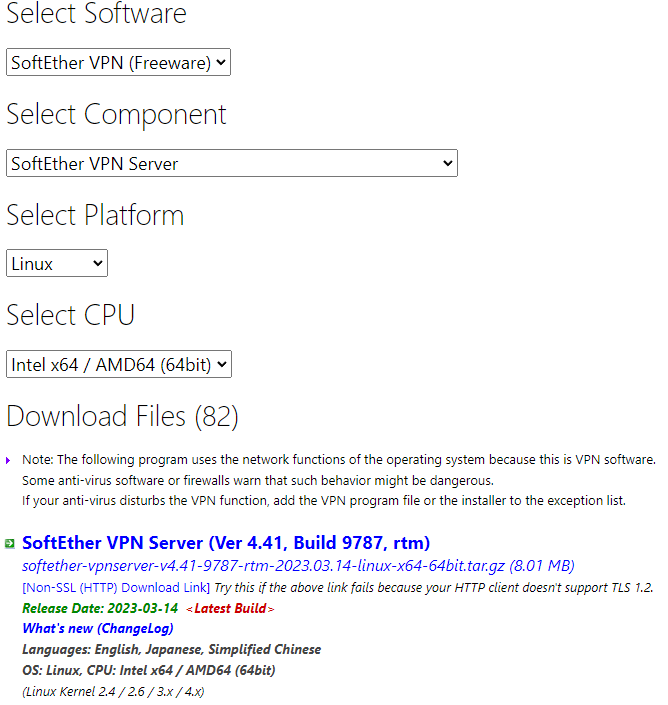Open What's new (ChangeLog) link
The width and height of the screenshot is (668, 705).
point(98,629)
